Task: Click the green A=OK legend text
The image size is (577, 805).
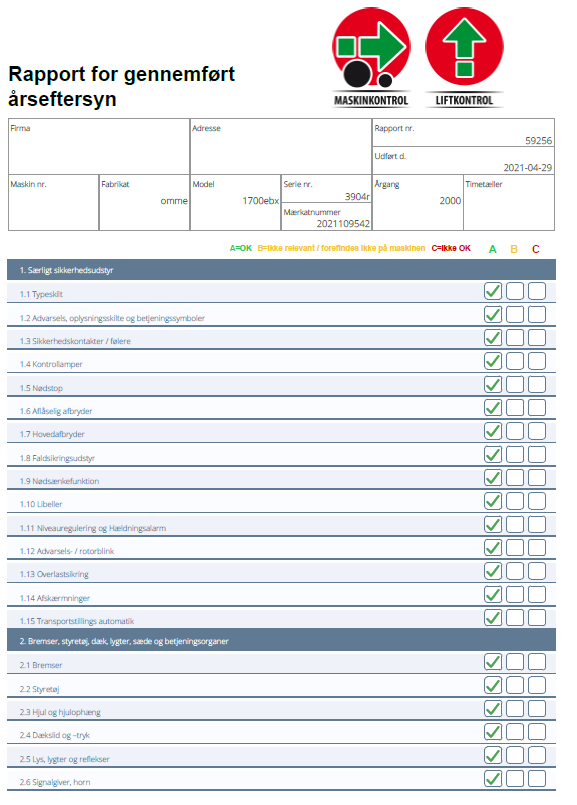Action: pyautogui.click(x=241, y=248)
